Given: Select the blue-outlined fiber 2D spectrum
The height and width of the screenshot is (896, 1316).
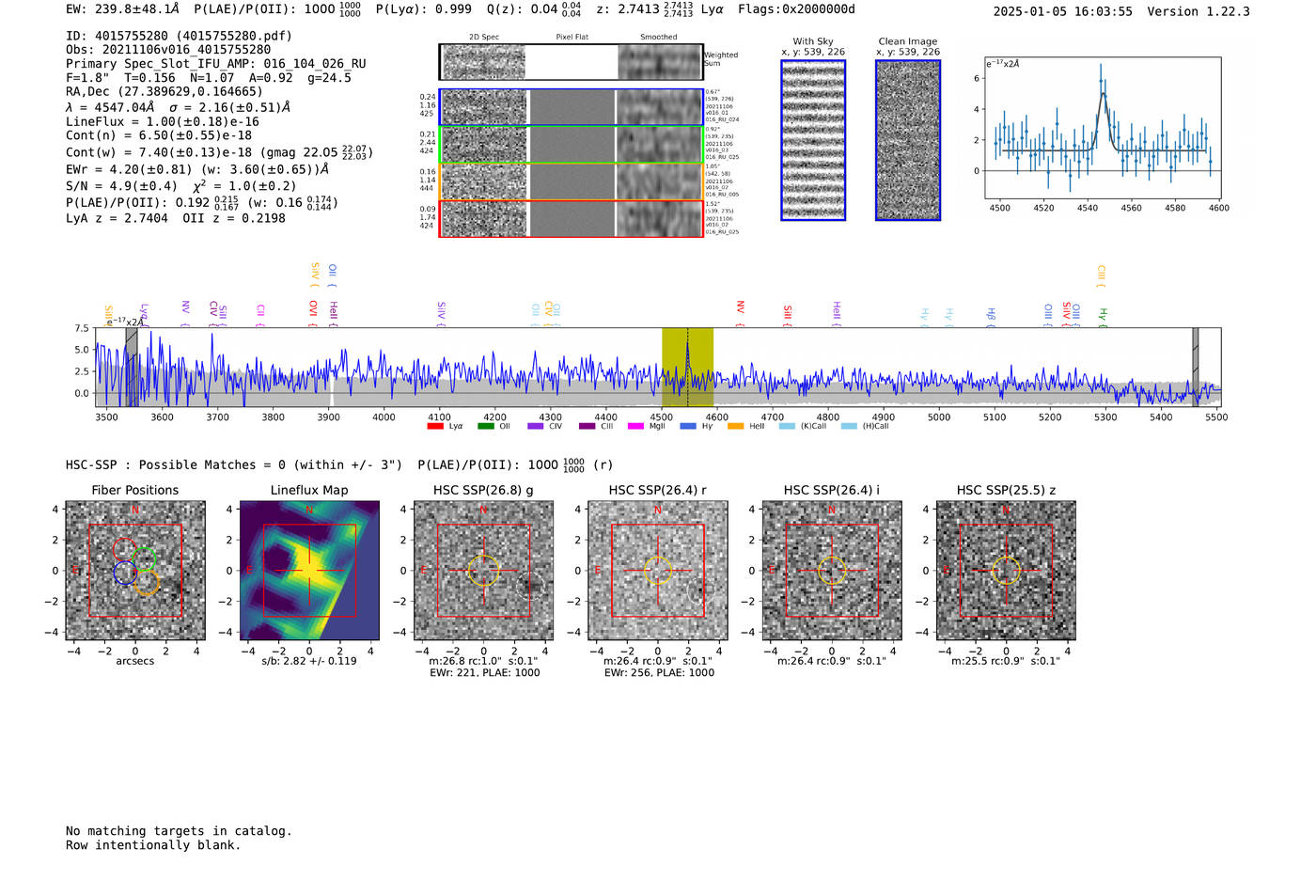Looking at the screenshot, I should [x=571, y=107].
